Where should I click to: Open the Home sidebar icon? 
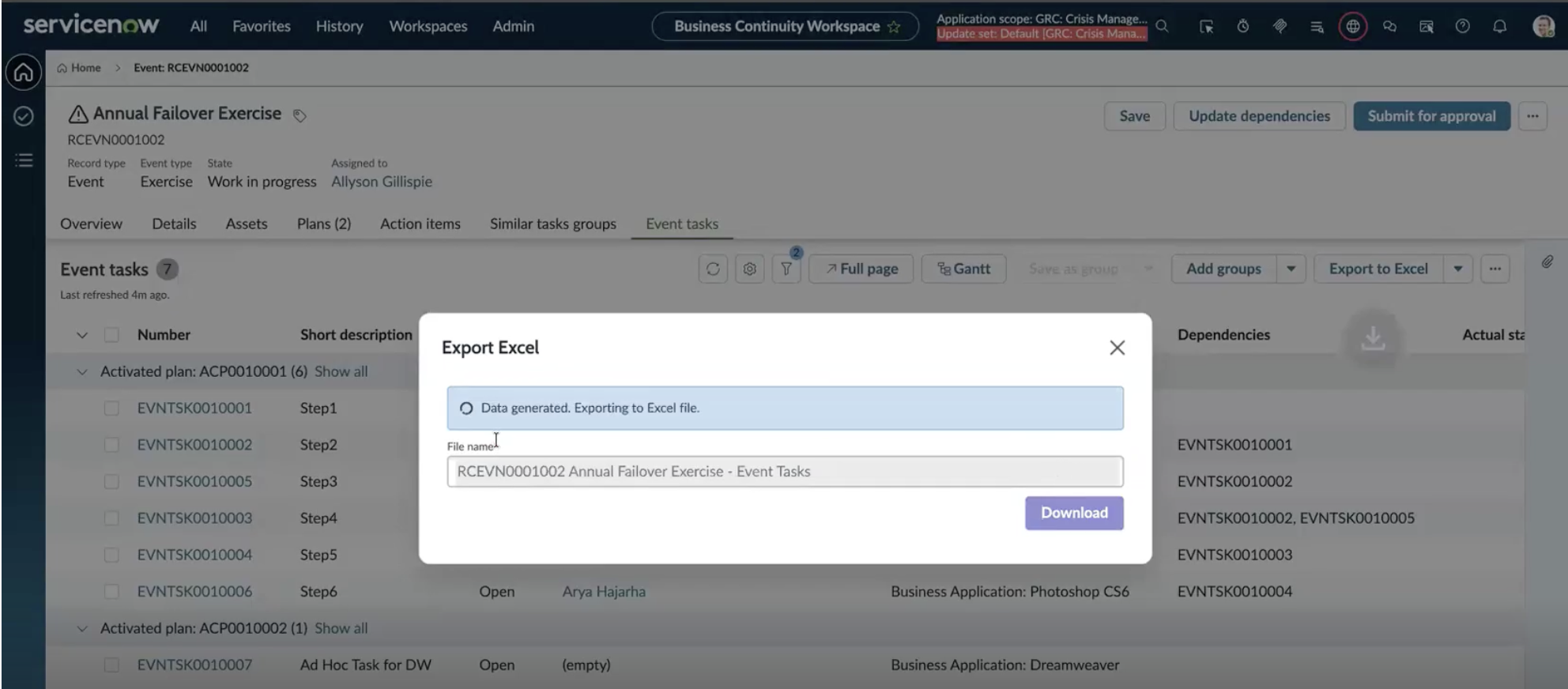[24, 73]
